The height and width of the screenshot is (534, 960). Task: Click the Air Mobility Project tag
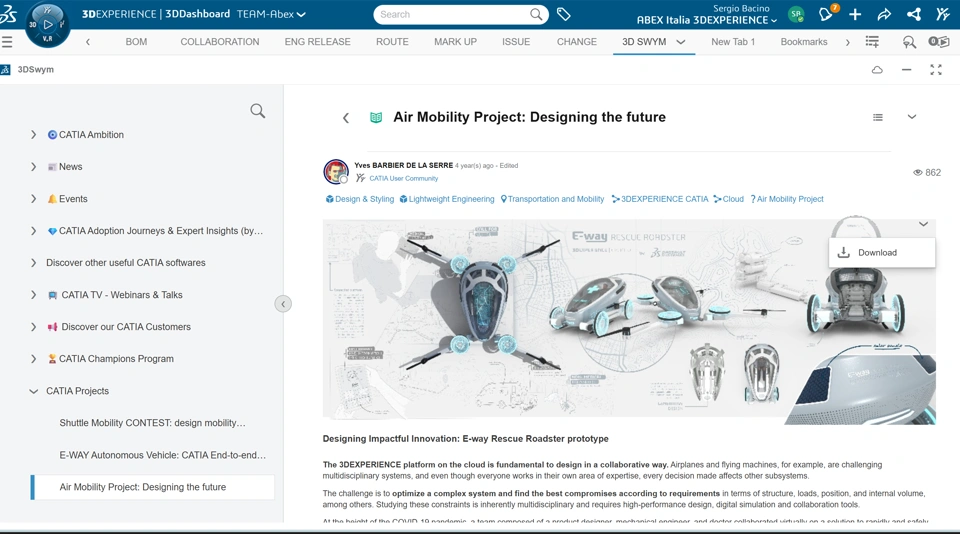(x=787, y=199)
